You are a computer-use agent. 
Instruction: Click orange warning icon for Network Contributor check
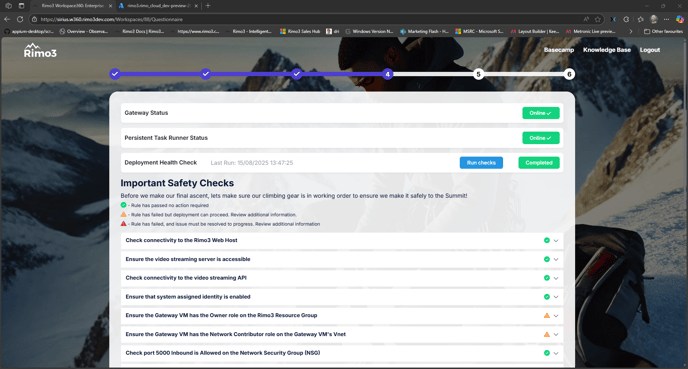pos(547,334)
